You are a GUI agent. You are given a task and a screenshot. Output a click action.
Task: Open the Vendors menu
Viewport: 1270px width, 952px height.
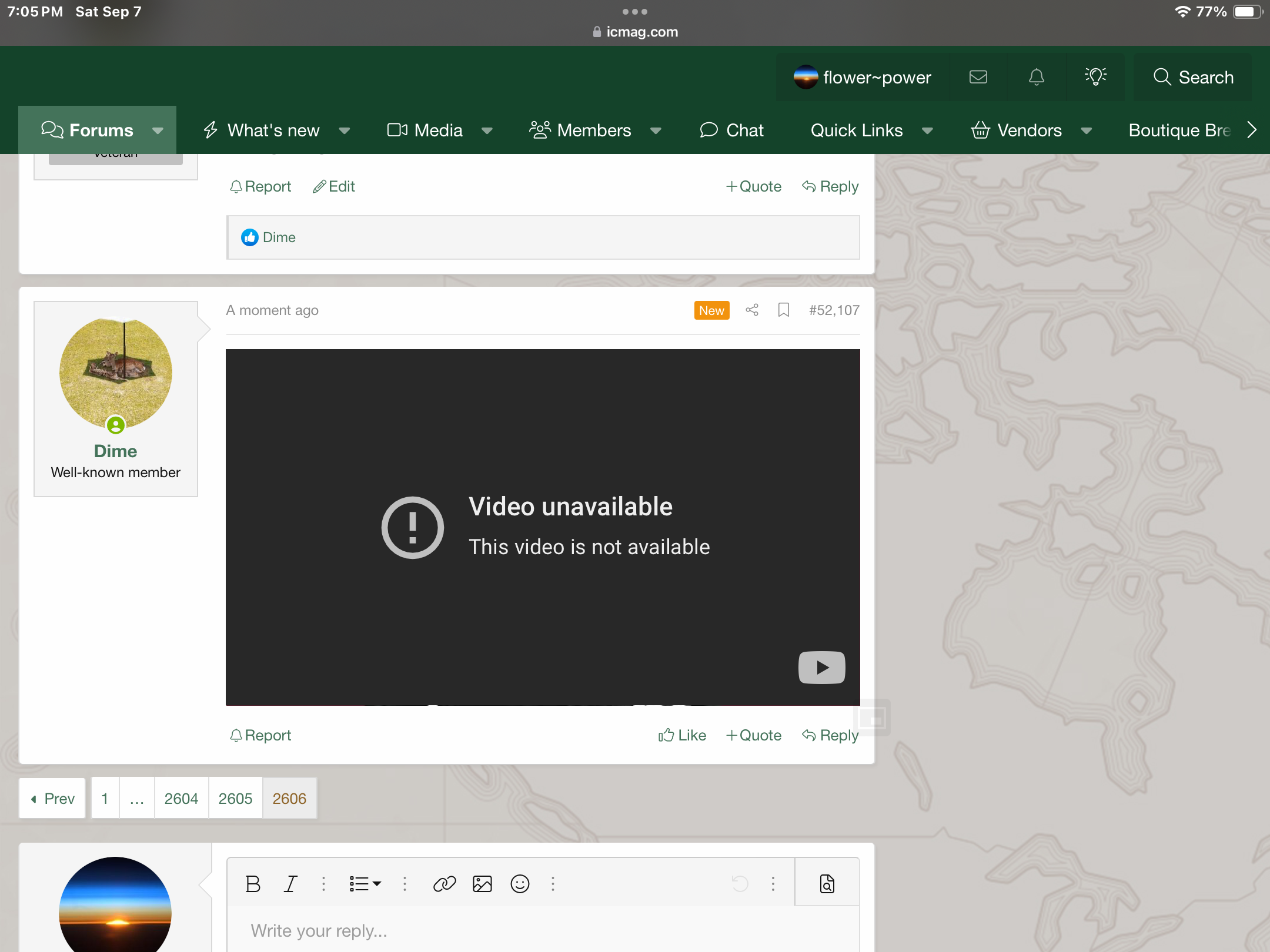(1016, 130)
